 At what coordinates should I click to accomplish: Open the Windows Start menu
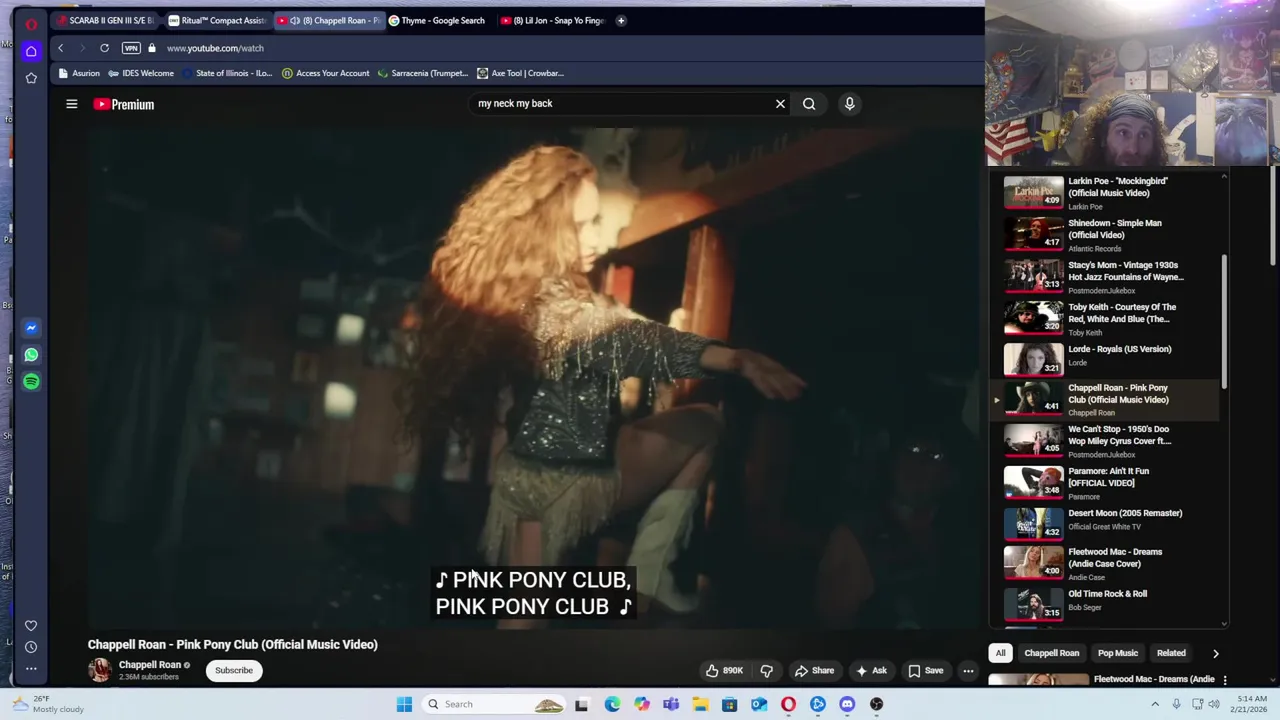[404, 704]
